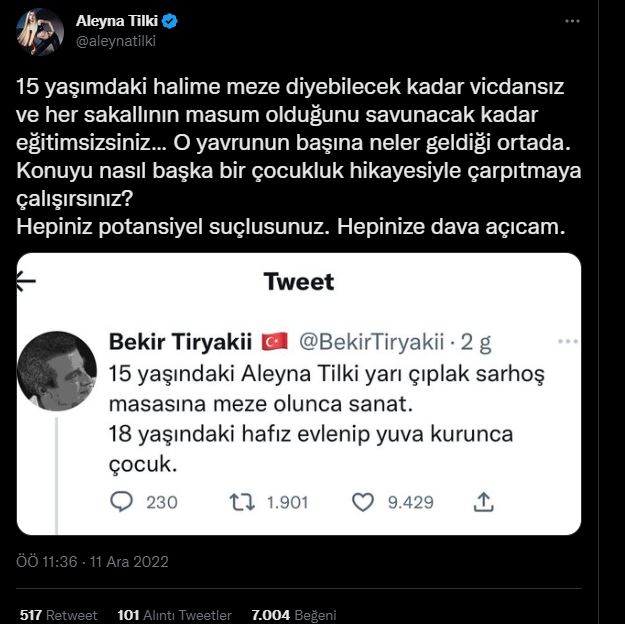Screen dimensions: 625x624
Task: Click the Turkish flag emoji
Action: [274, 342]
